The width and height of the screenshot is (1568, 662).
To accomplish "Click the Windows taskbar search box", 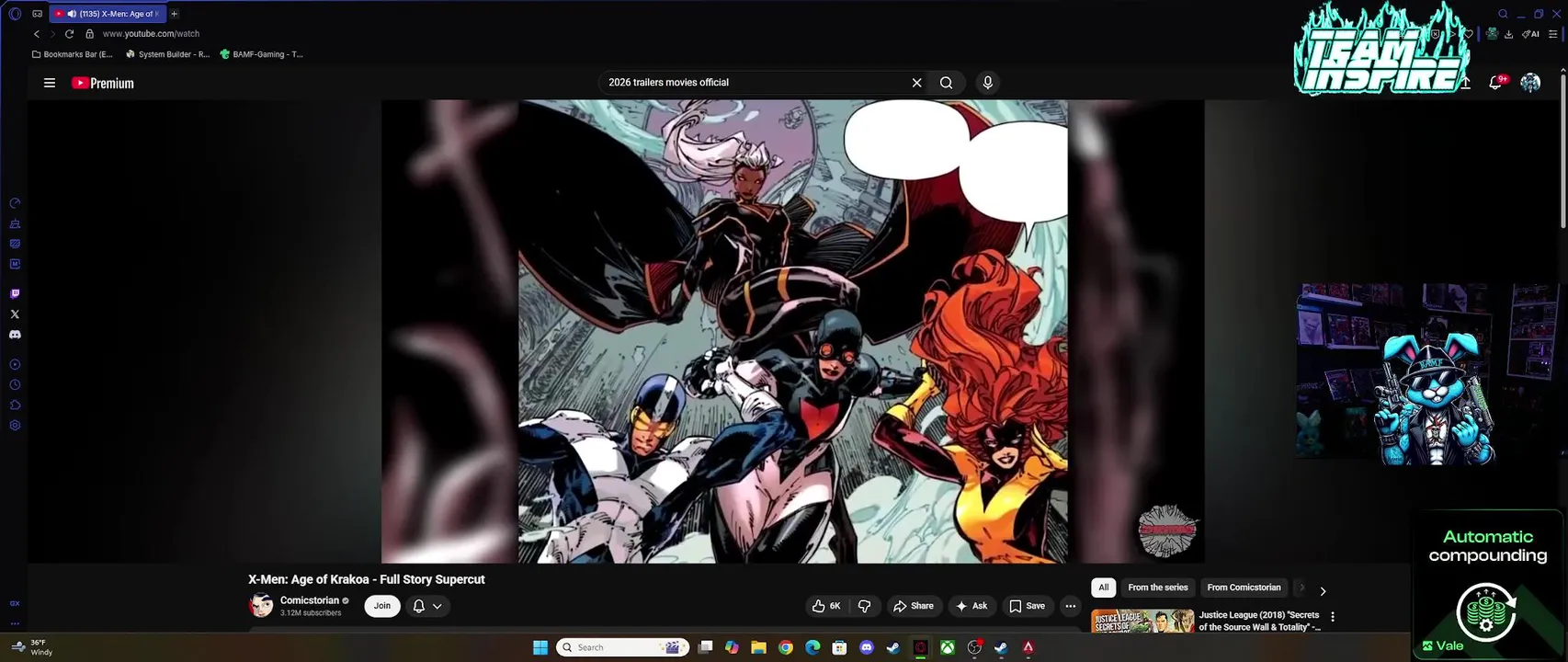I will (x=623, y=647).
